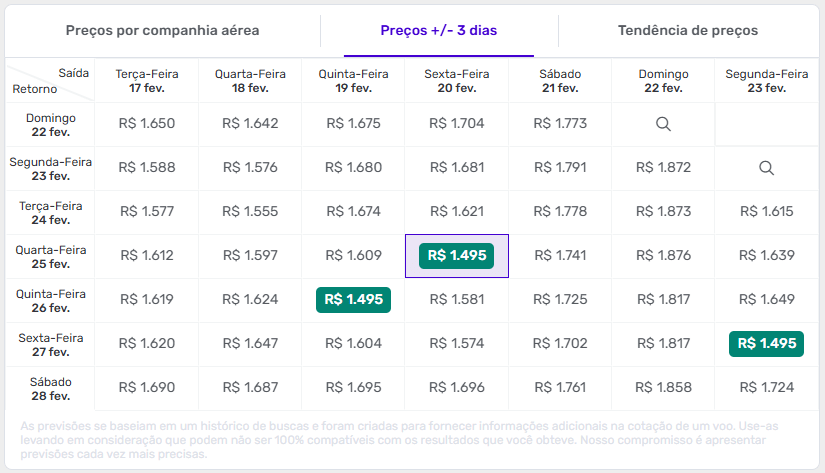825x473 pixels.
Task: Open the Preços por companhia aérea tab
Action: click(x=162, y=30)
